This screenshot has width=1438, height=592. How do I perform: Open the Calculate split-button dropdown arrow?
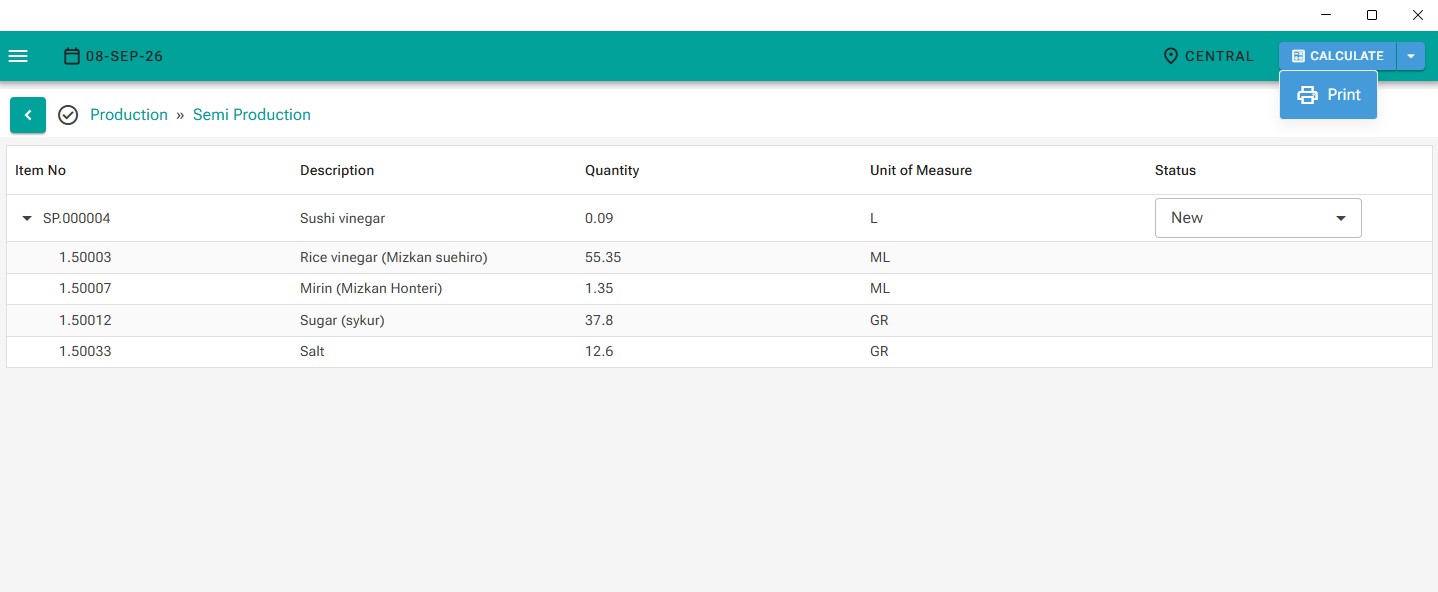point(1411,56)
